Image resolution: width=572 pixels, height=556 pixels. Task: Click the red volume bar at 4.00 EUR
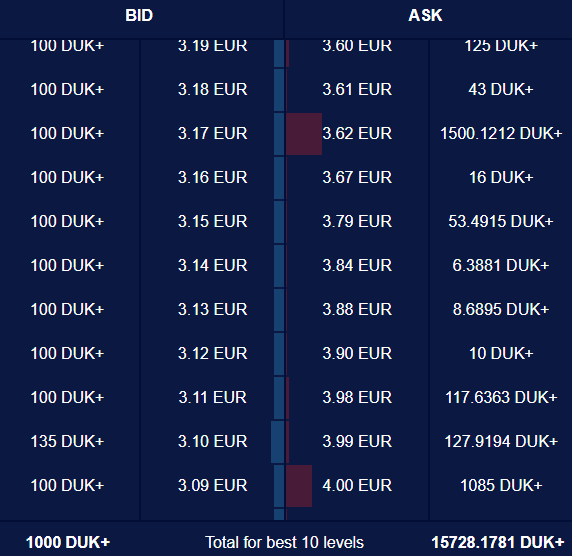pos(299,486)
